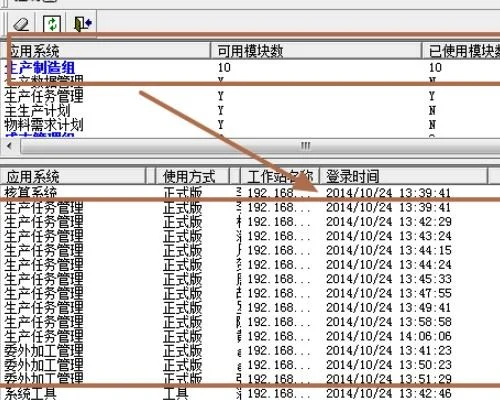Click the 登录时间 column header
This screenshot has width=500, height=400.
(403, 176)
